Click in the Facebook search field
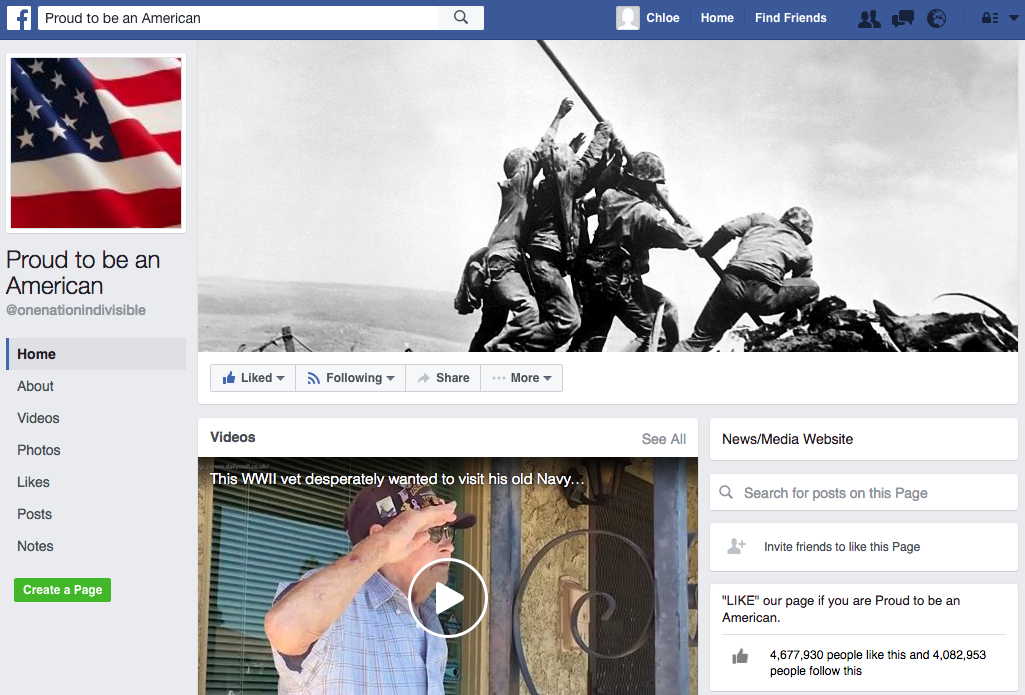Image resolution: width=1025 pixels, height=695 pixels. tap(239, 18)
